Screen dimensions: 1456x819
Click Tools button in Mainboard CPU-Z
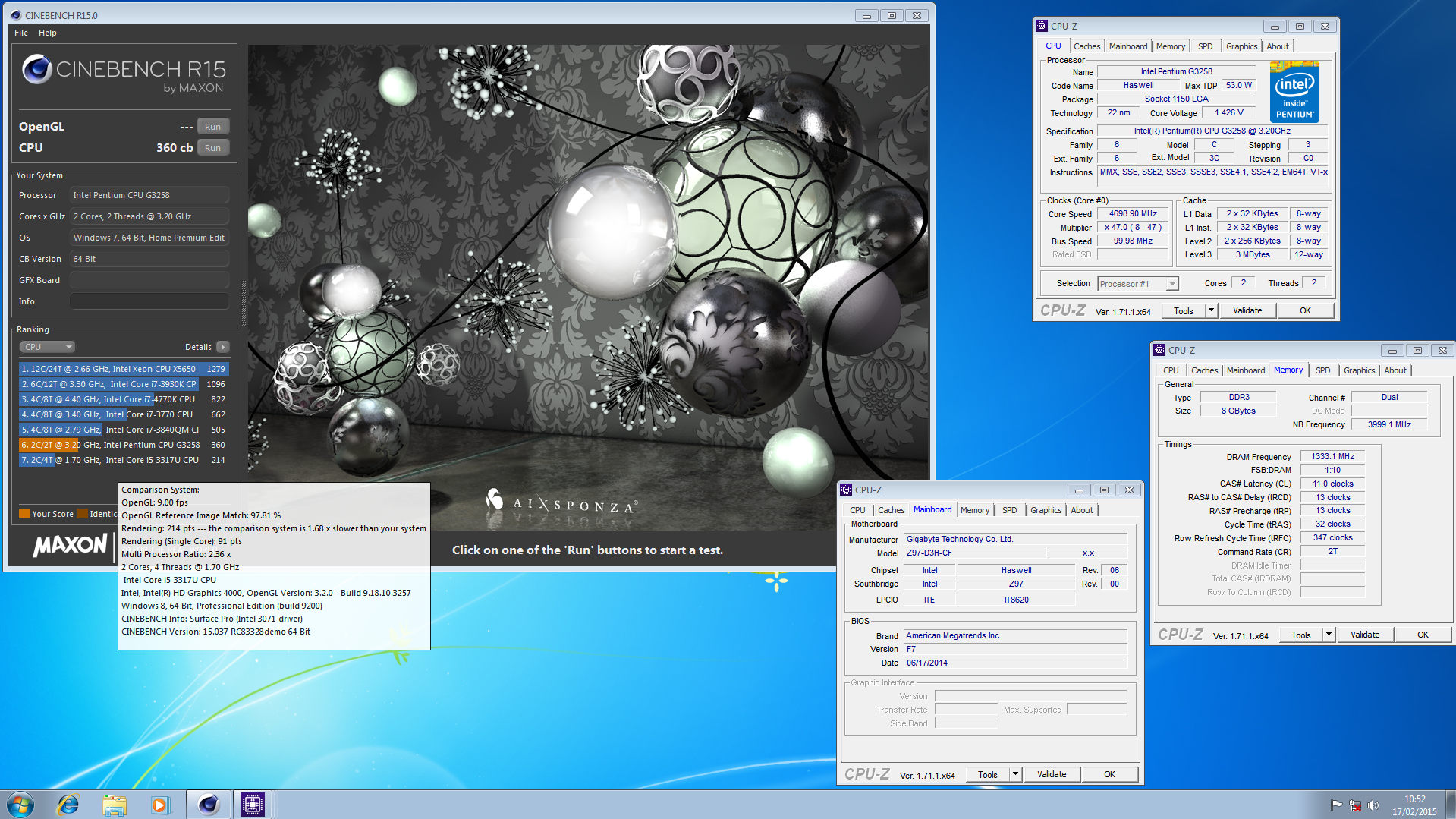pos(988,774)
